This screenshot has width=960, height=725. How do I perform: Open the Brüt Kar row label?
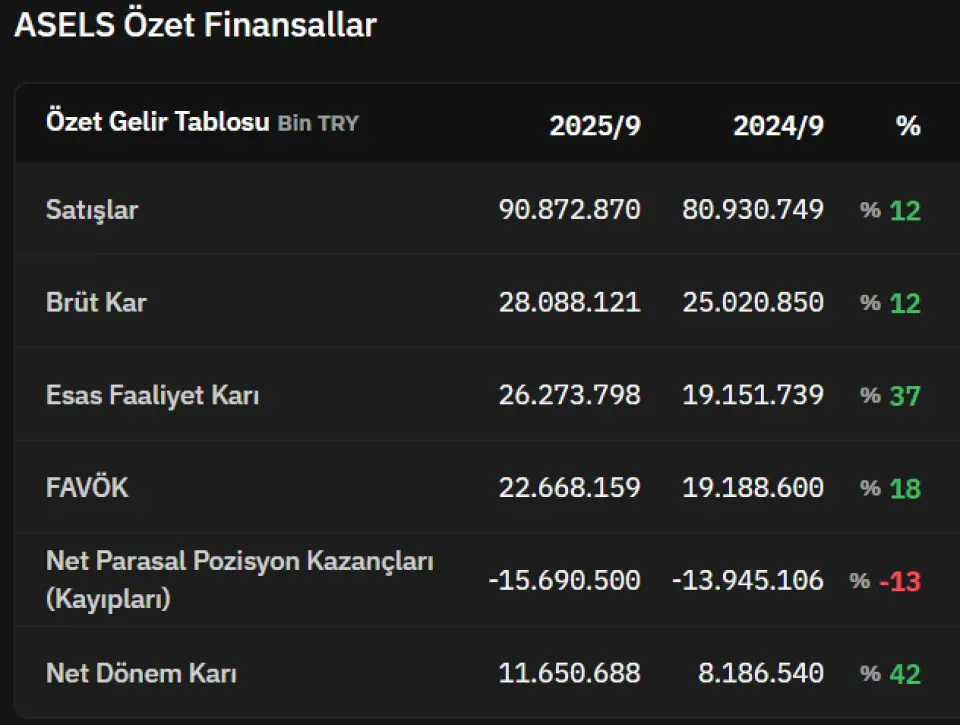point(96,302)
